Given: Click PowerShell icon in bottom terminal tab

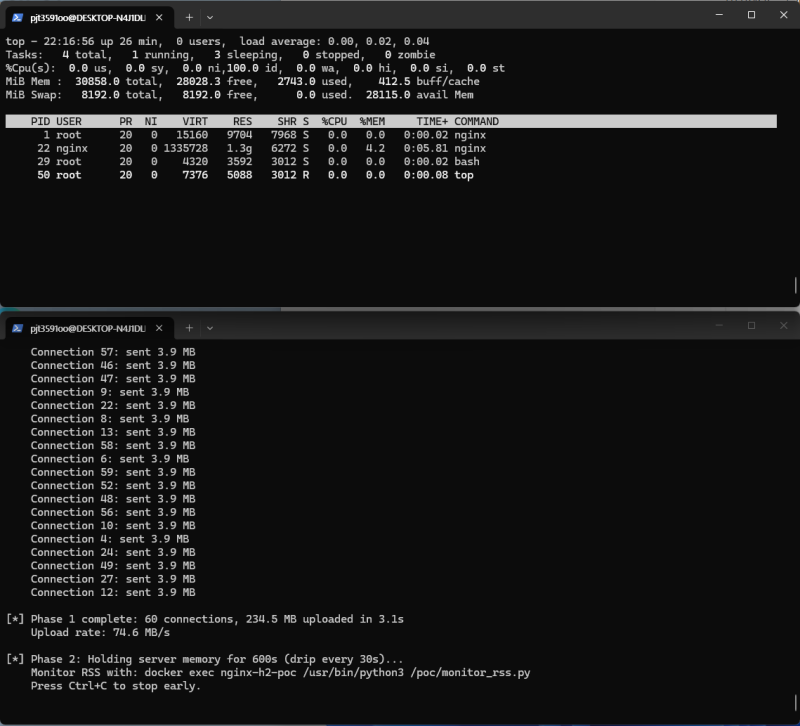Looking at the screenshot, I should pos(17,329).
